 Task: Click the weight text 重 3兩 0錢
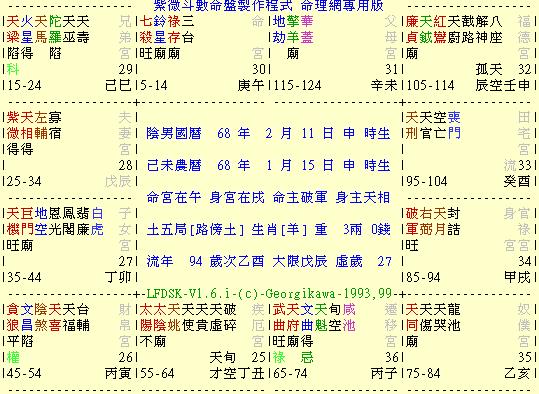tap(352, 229)
